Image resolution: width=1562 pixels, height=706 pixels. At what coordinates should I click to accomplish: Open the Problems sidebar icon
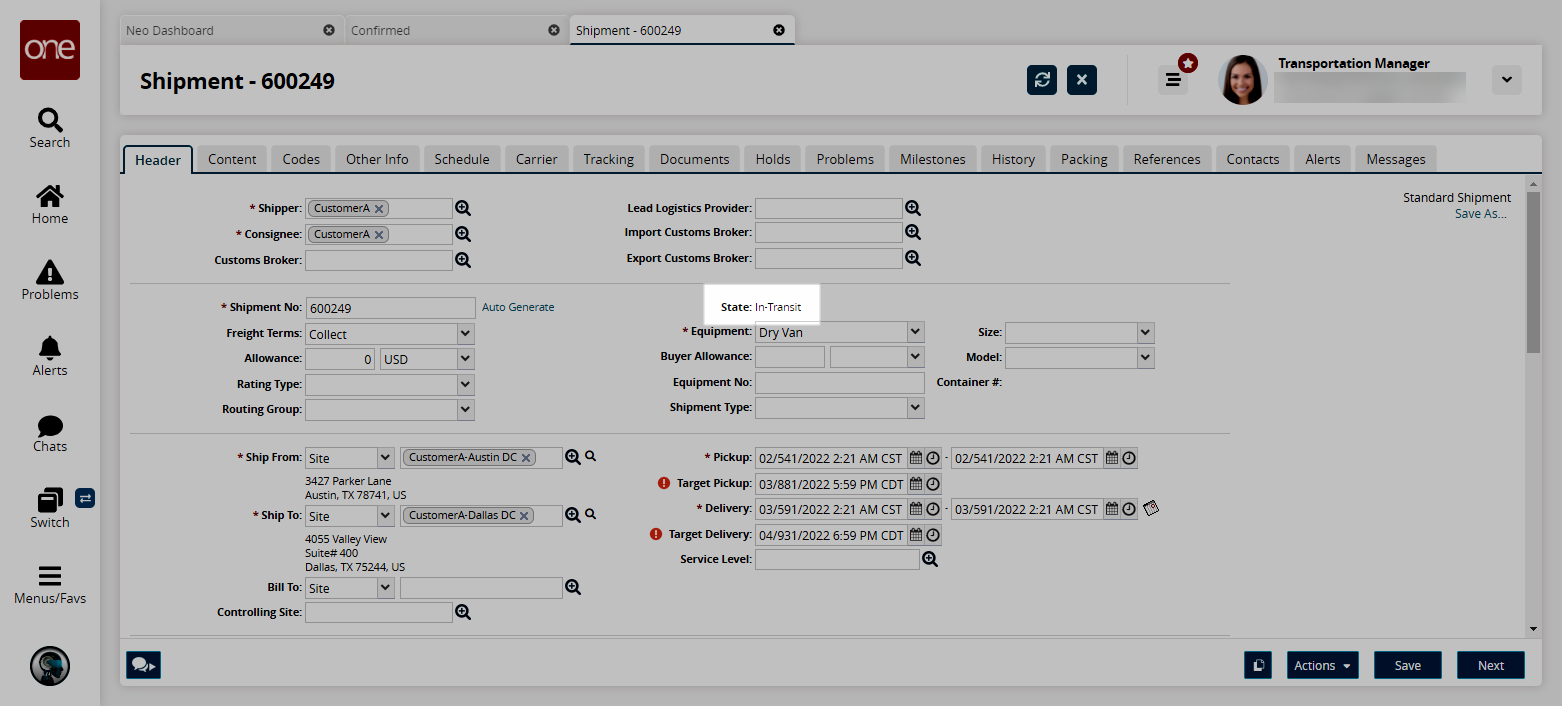click(x=49, y=280)
